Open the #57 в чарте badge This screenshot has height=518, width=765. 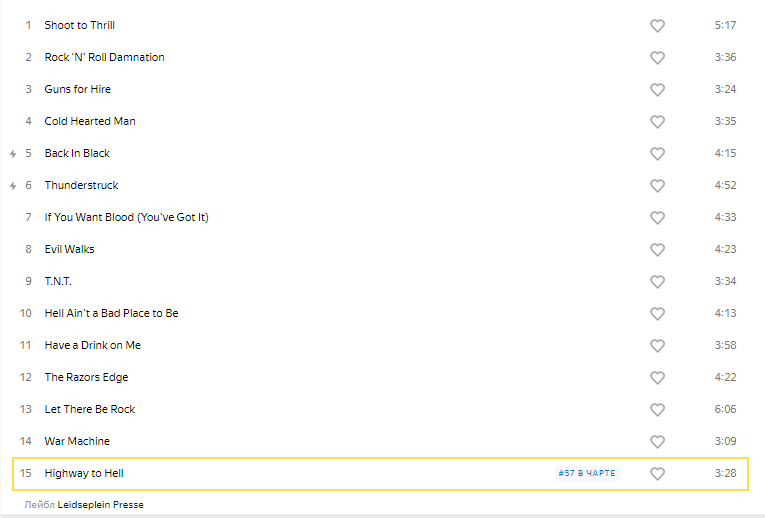pyautogui.click(x=587, y=473)
